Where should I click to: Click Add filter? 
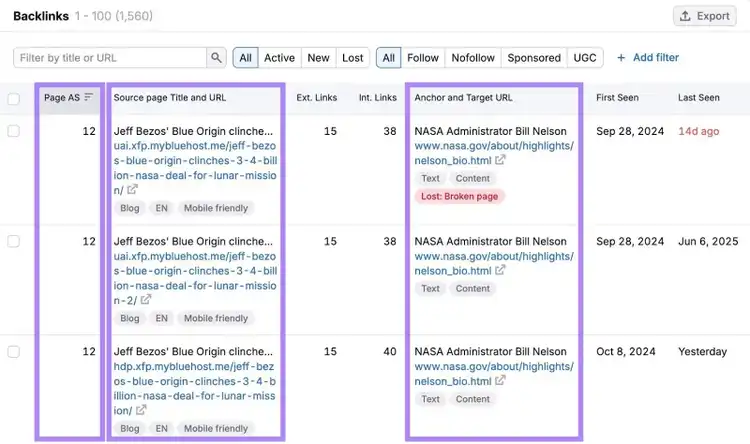[648, 58]
